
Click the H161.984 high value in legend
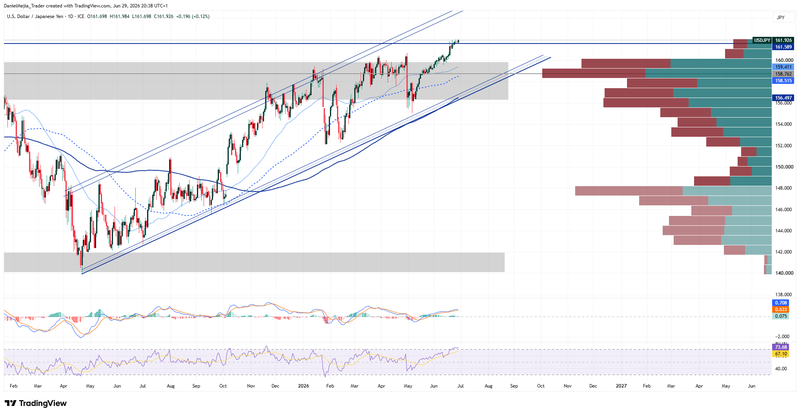120,16
